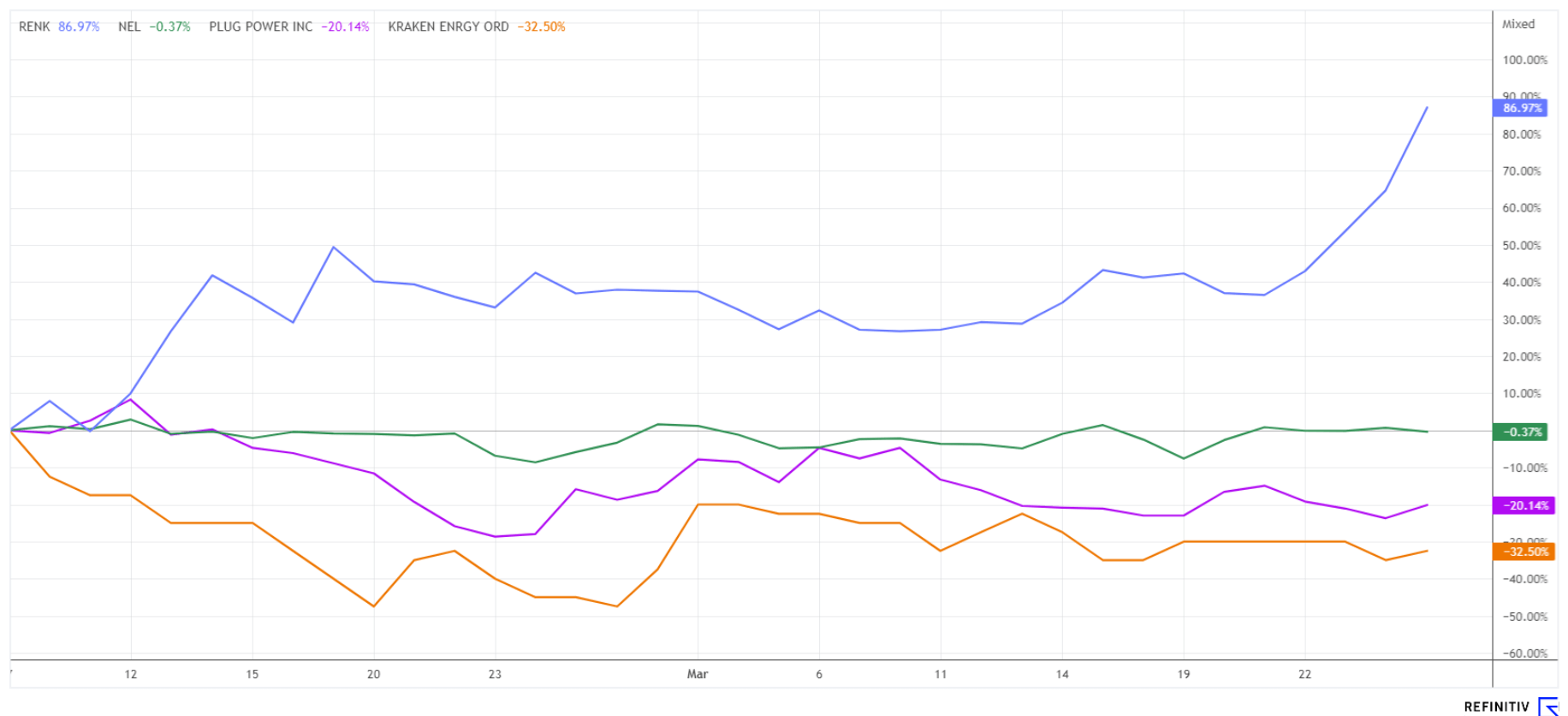Select the orange -32.50% axis badge
Viewport: 1568px width, 716px height.
coord(1521,552)
